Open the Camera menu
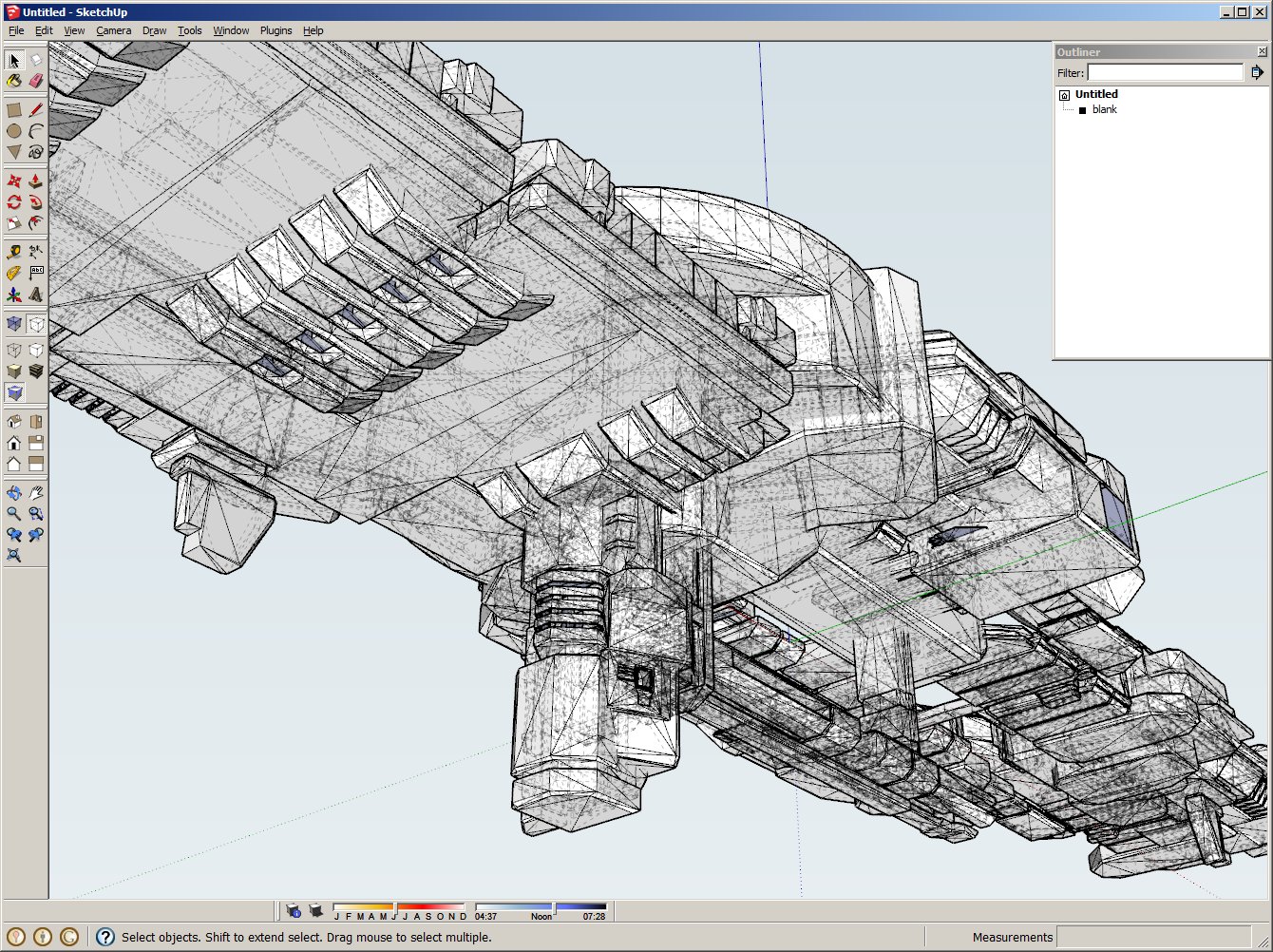This screenshot has height=952, width=1273. (113, 30)
